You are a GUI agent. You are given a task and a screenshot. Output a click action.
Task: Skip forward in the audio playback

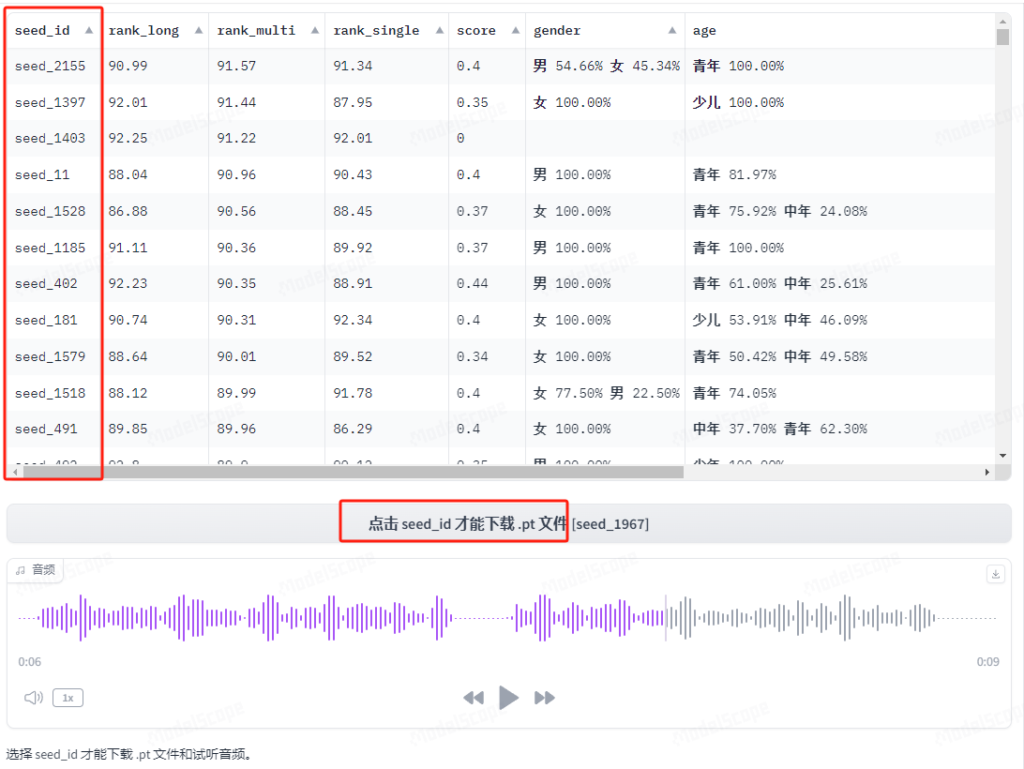click(x=543, y=698)
